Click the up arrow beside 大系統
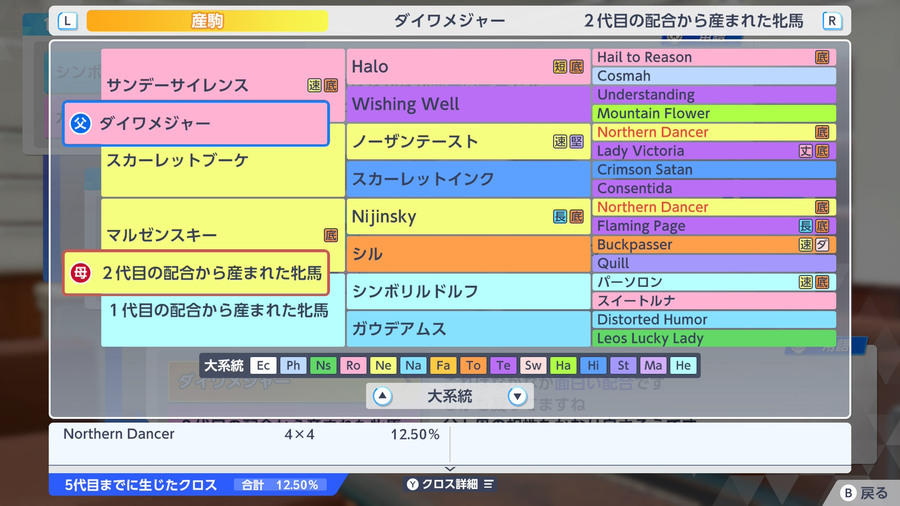The image size is (900, 506). pyautogui.click(x=382, y=396)
